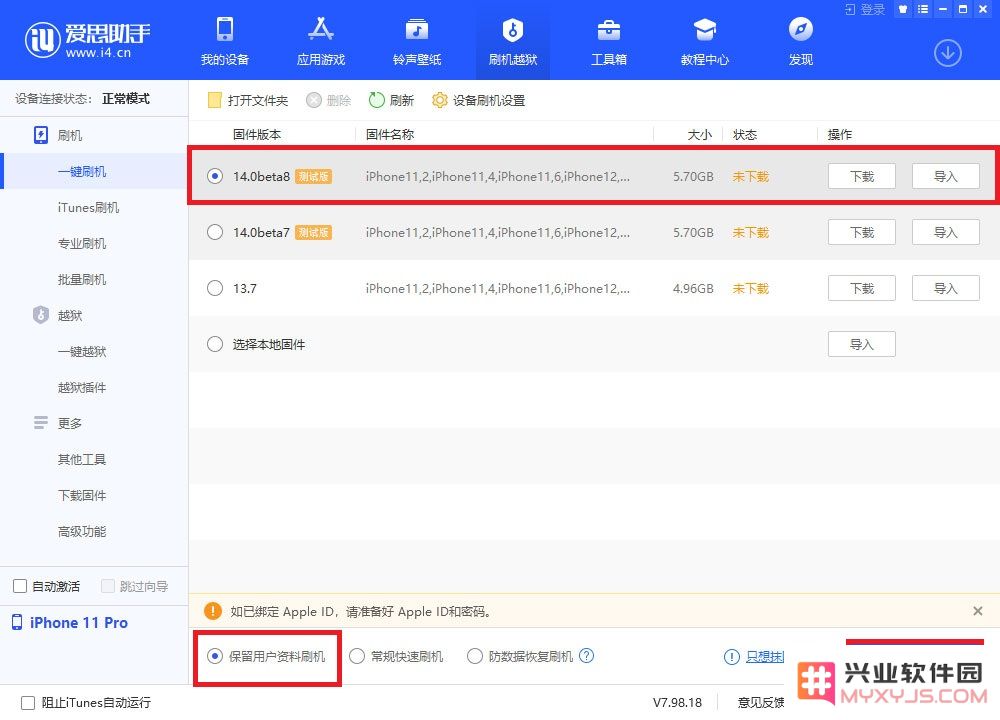The width and height of the screenshot is (1000, 720).
Task: Open the 工具箱 tab
Action: pos(608,41)
